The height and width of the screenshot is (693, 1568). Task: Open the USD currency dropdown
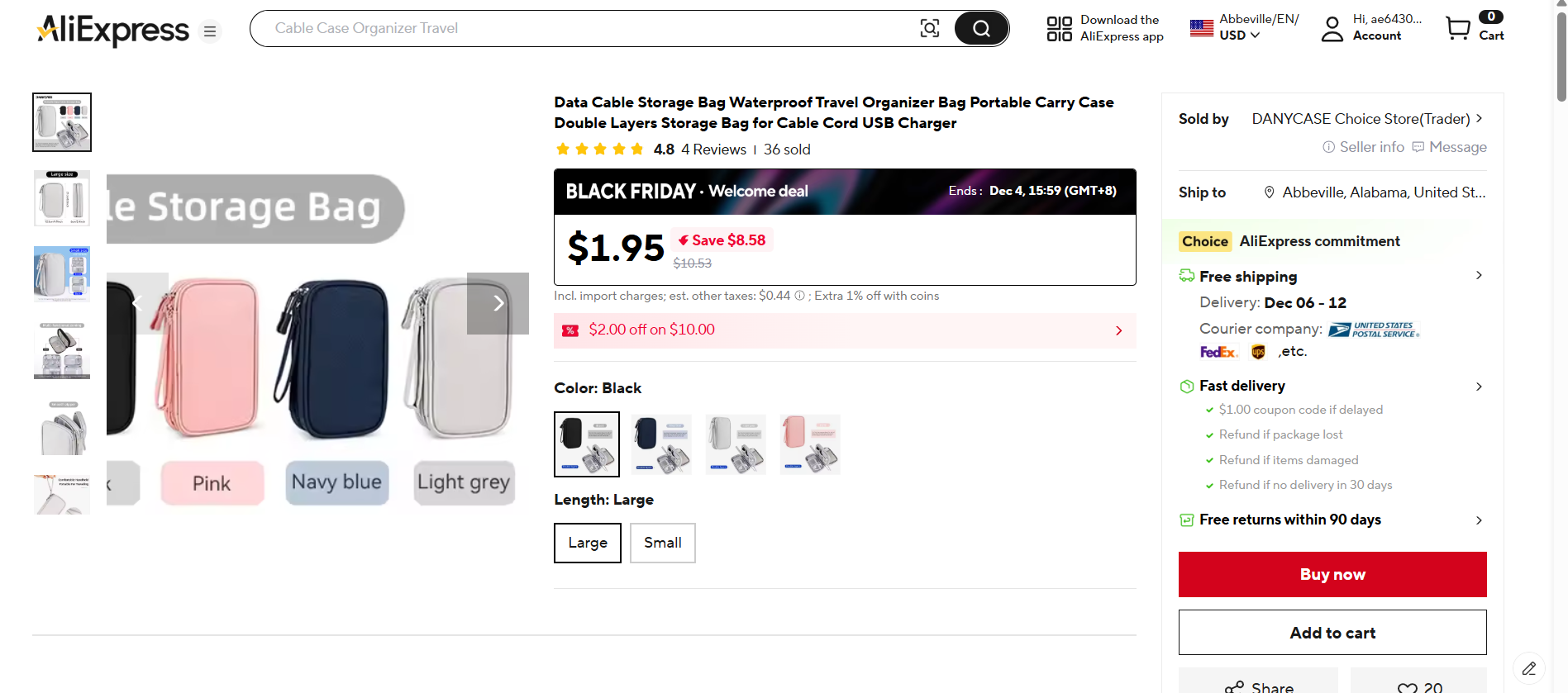1239,36
